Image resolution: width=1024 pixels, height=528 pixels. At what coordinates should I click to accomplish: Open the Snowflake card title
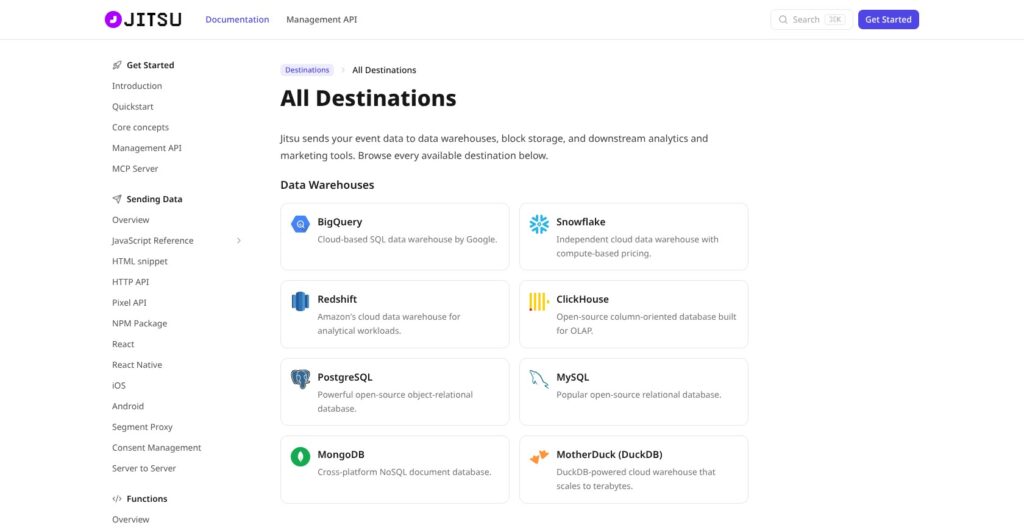581,222
